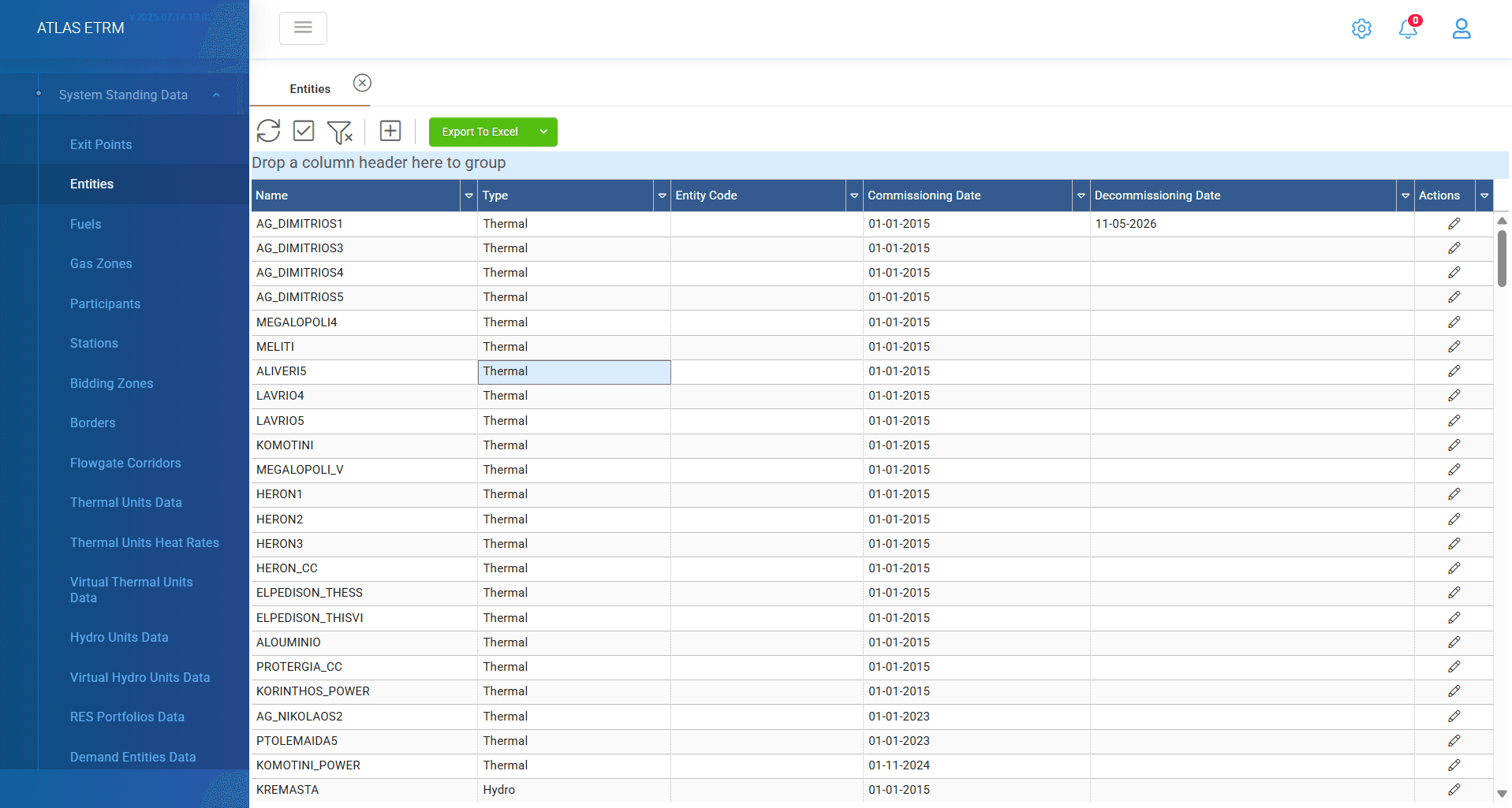
Task: Edit the MEGALOPOLI_V row
Action: (1454, 470)
